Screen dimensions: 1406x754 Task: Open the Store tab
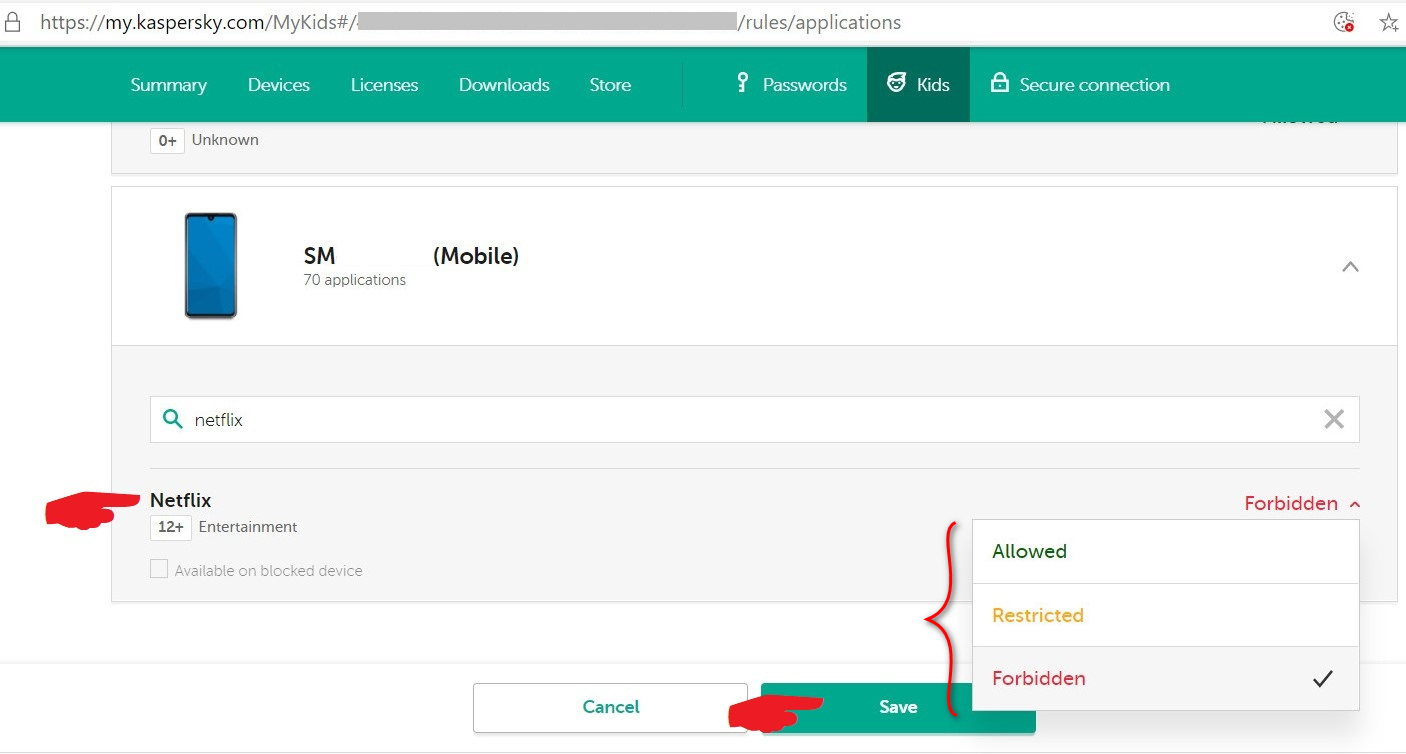[x=610, y=85]
